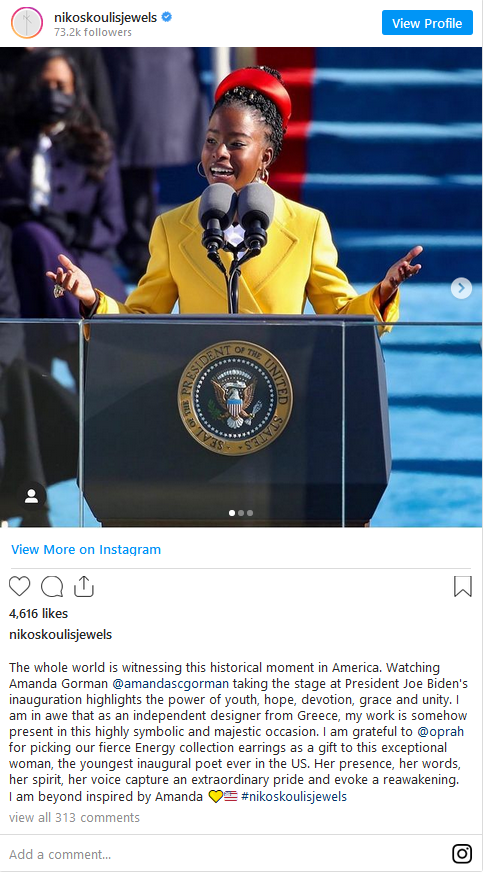Select the first carousel dot indicator
The image size is (484, 872).
[x=232, y=513]
